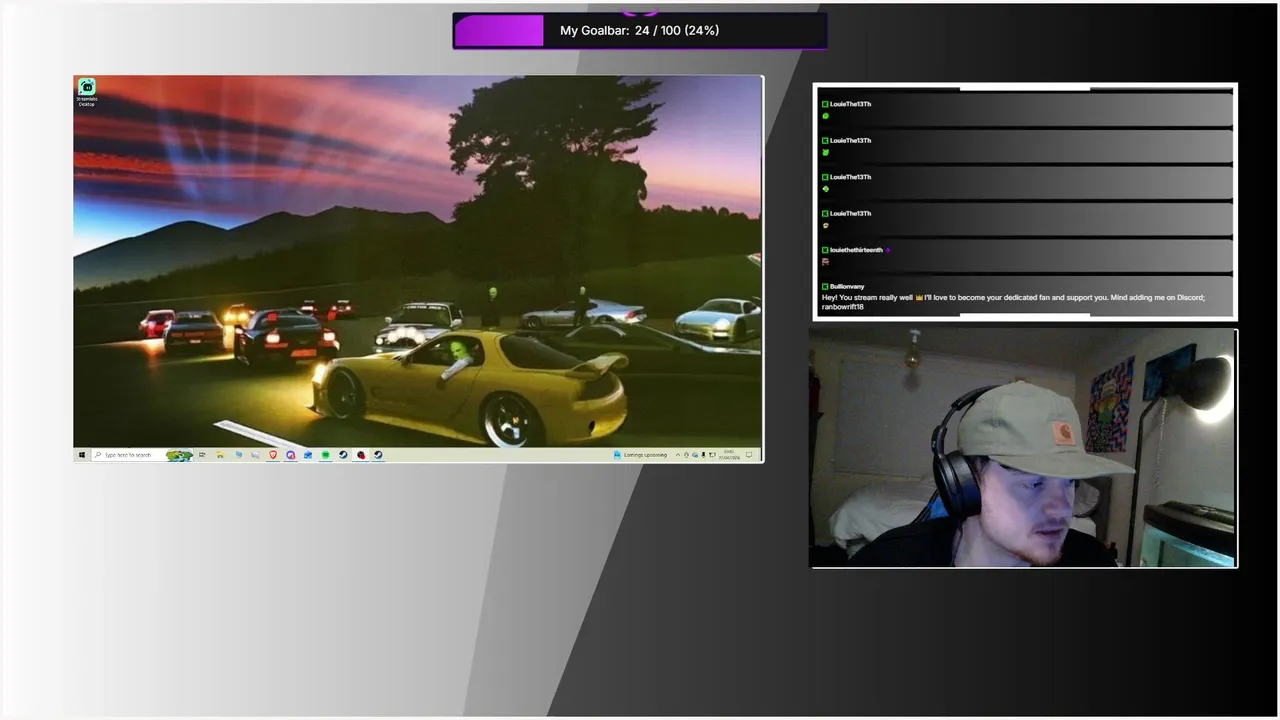Select the desktop capture preview

point(418,269)
